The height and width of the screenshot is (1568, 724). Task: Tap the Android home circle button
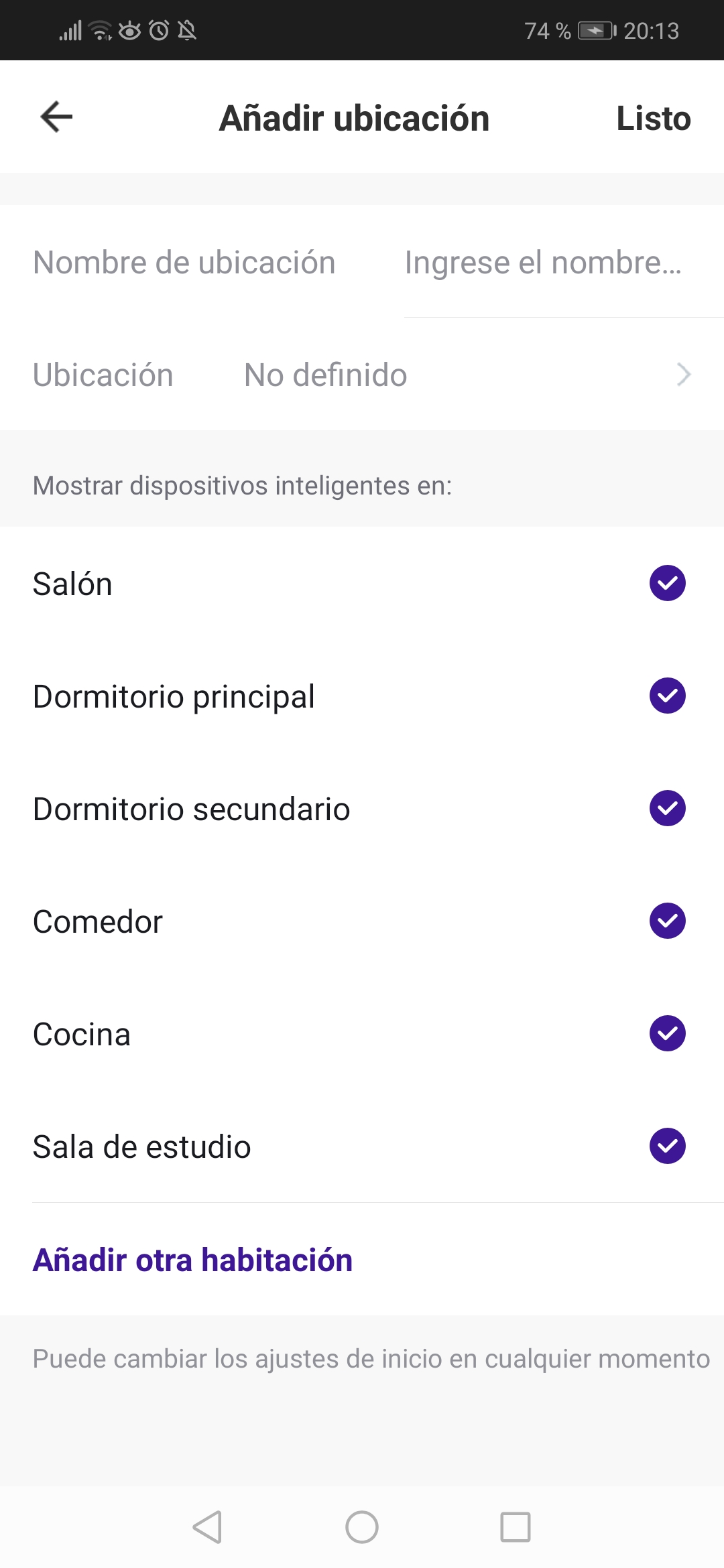(362, 1527)
